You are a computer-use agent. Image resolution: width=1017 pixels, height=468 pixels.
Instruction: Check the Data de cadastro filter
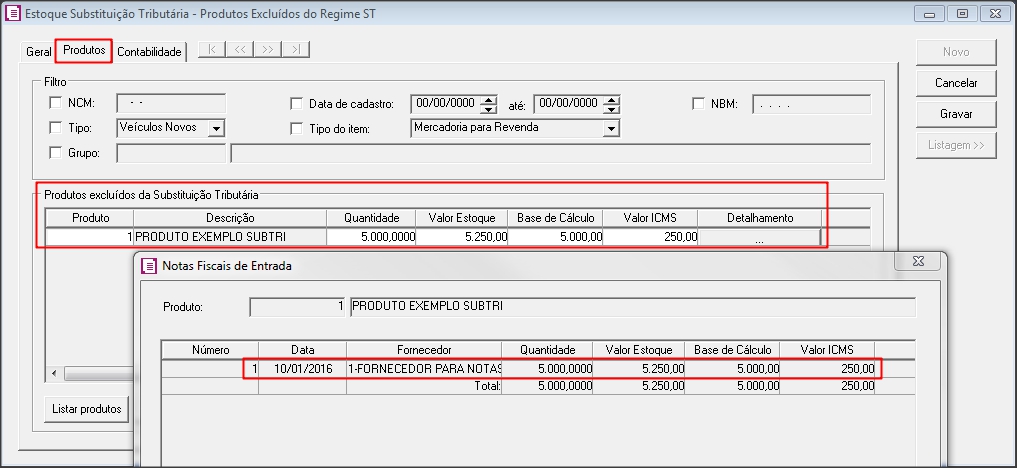pyautogui.click(x=296, y=103)
